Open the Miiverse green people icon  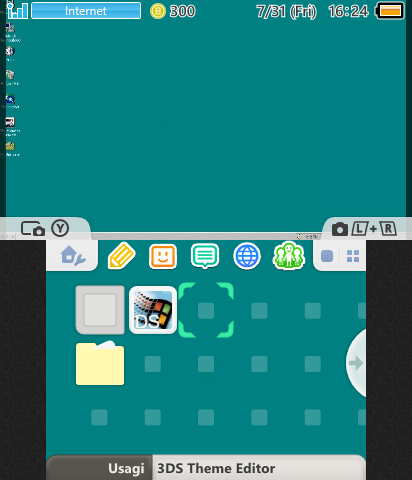(289, 256)
